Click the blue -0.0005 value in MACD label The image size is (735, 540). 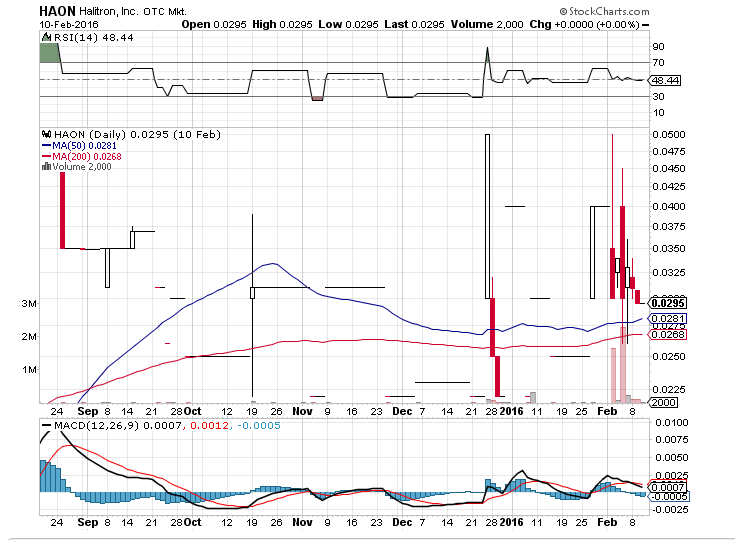coord(259,426)
